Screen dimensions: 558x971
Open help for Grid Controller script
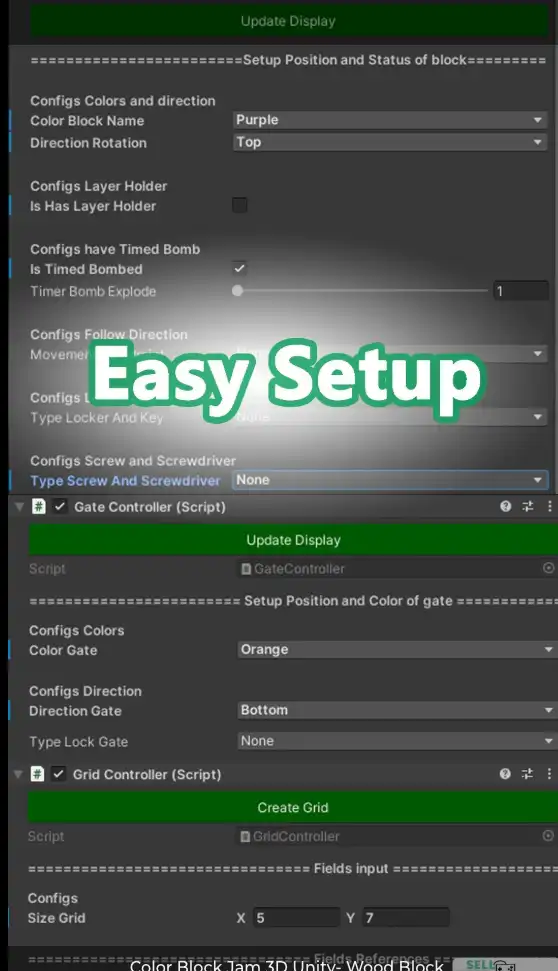(x=505, y=773)
